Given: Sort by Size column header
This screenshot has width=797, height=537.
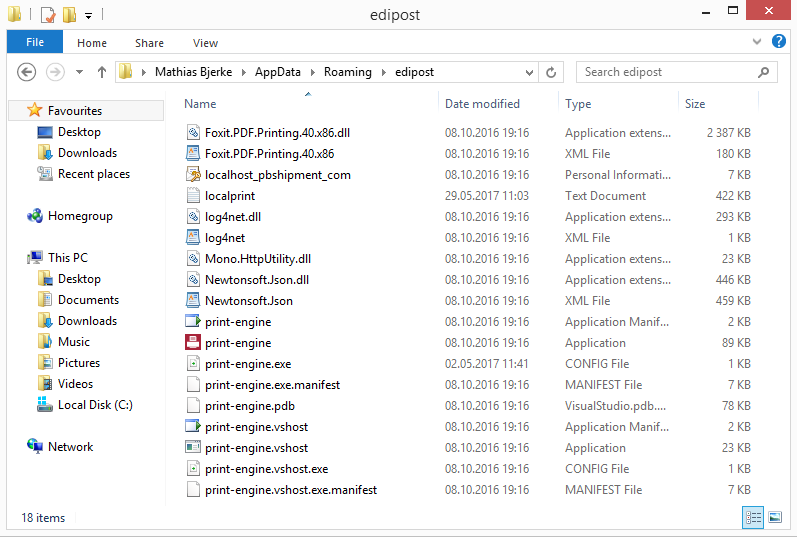Looking at the screenshot, I should click(x=695, y=104).
